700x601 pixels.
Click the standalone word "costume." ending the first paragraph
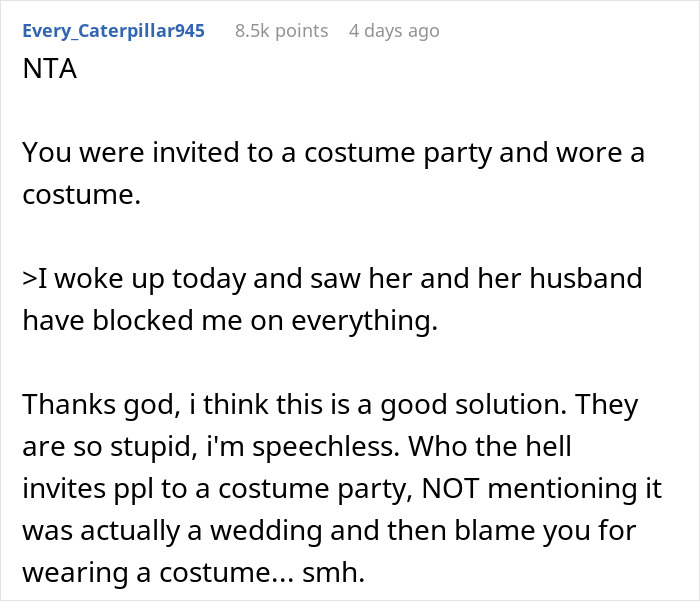(81, 193)
